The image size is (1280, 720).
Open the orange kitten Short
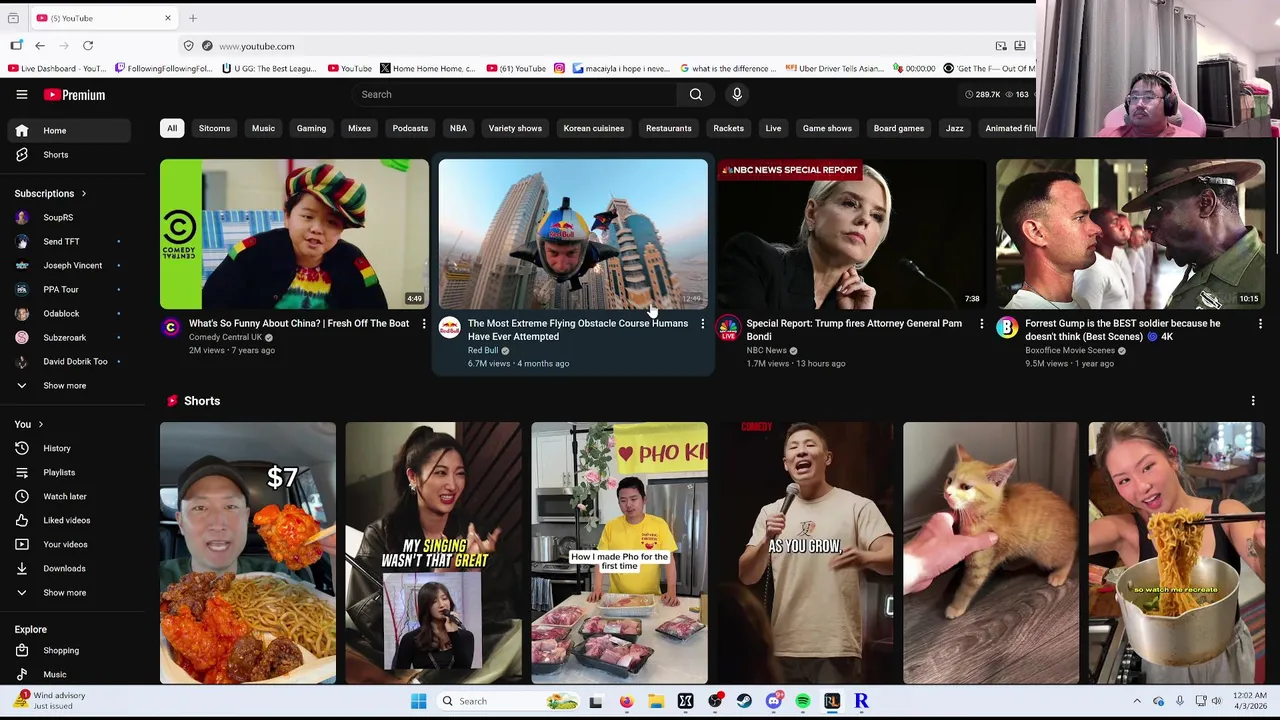[991, 553]
